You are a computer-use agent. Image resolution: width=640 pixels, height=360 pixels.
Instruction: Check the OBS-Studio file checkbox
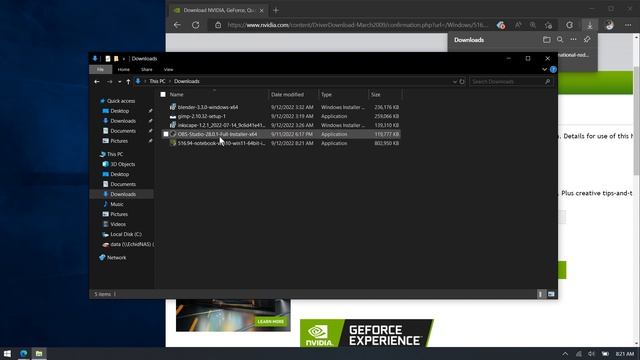[166, 134]
